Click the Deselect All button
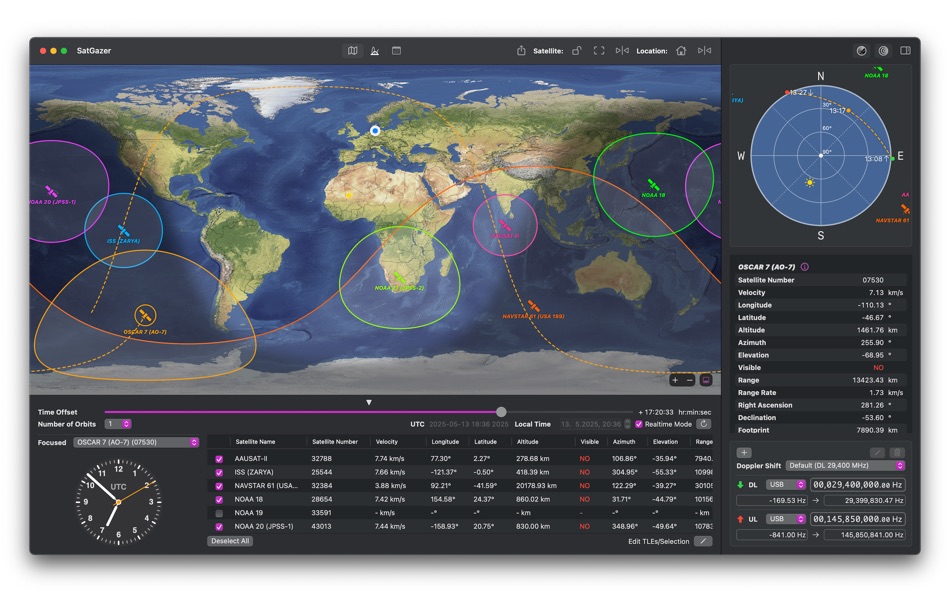 (230, 541)
